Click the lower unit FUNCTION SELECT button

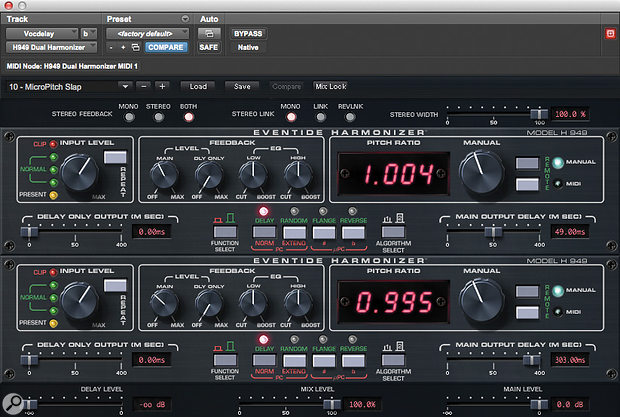point(225,360)
